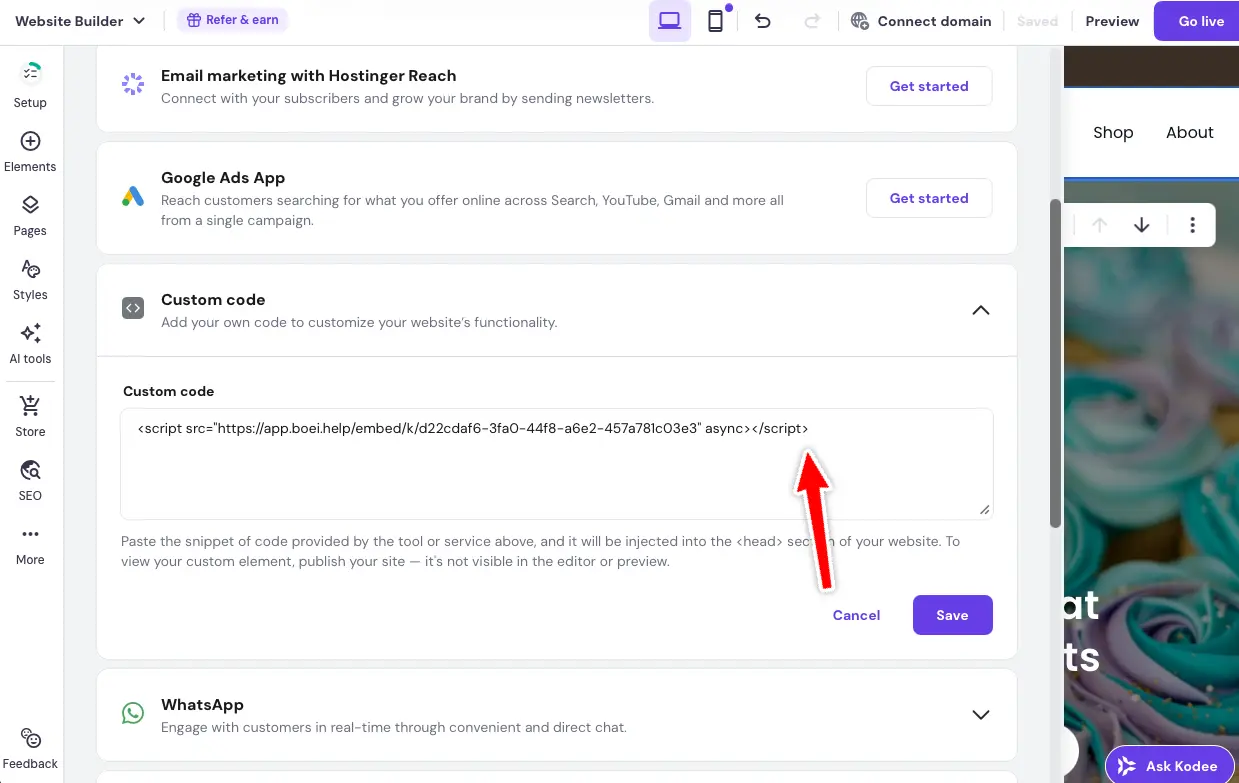
Task: Select the About tab
Action: point(1189,132)
